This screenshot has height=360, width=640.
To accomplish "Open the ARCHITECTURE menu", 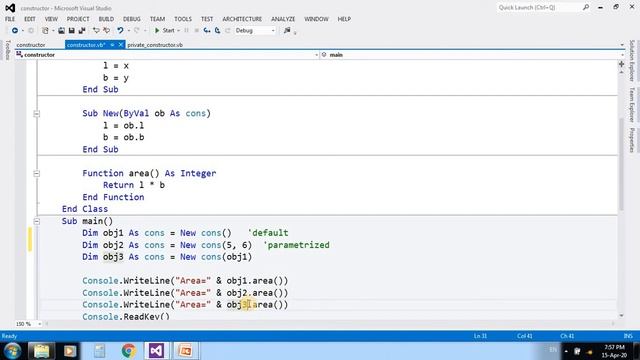I will [242, 19].
